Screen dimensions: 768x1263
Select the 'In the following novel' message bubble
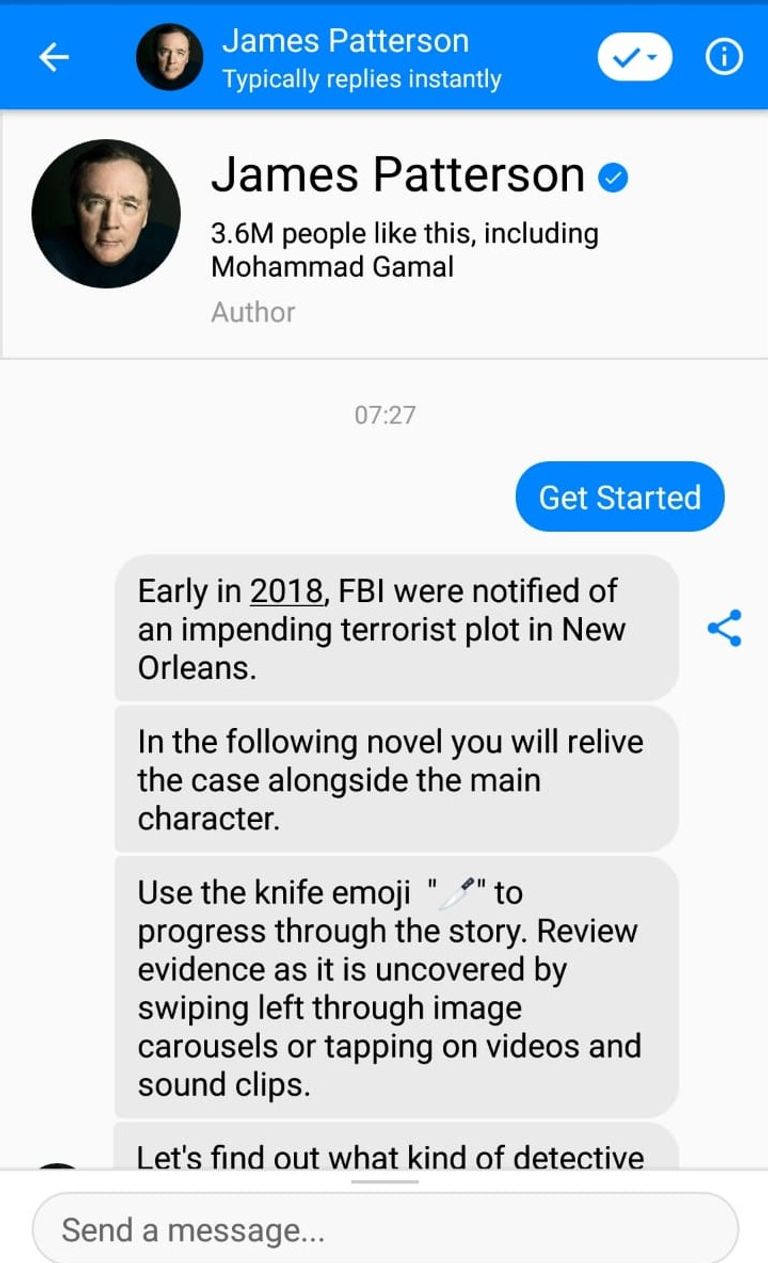[x=396, y=779]
